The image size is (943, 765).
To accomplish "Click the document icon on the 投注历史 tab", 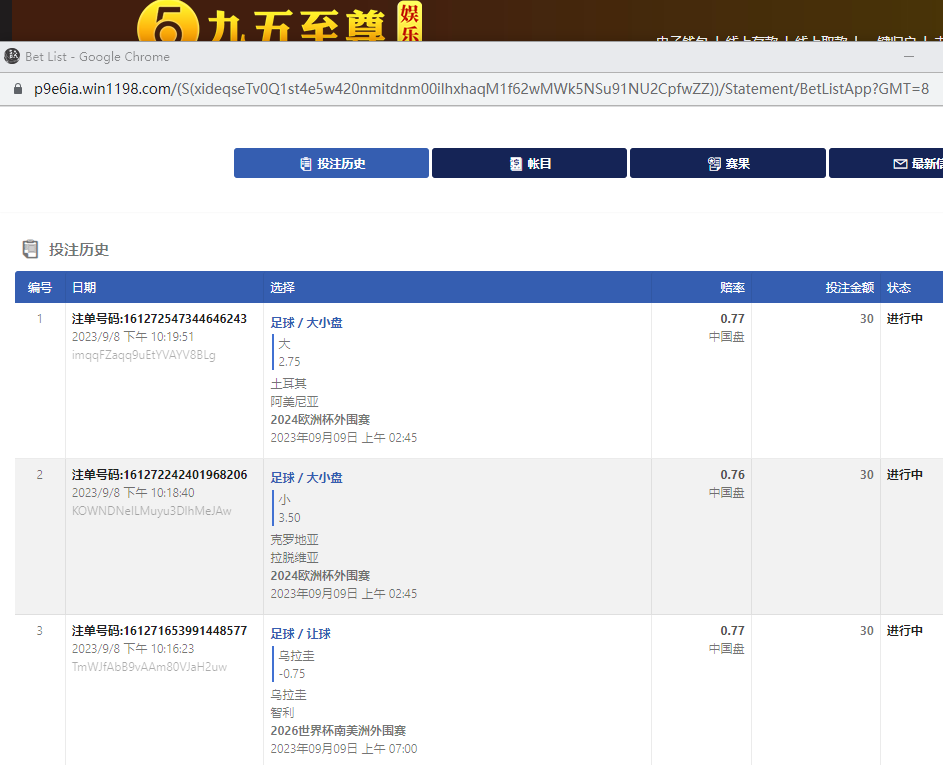I will click(306, 164).
